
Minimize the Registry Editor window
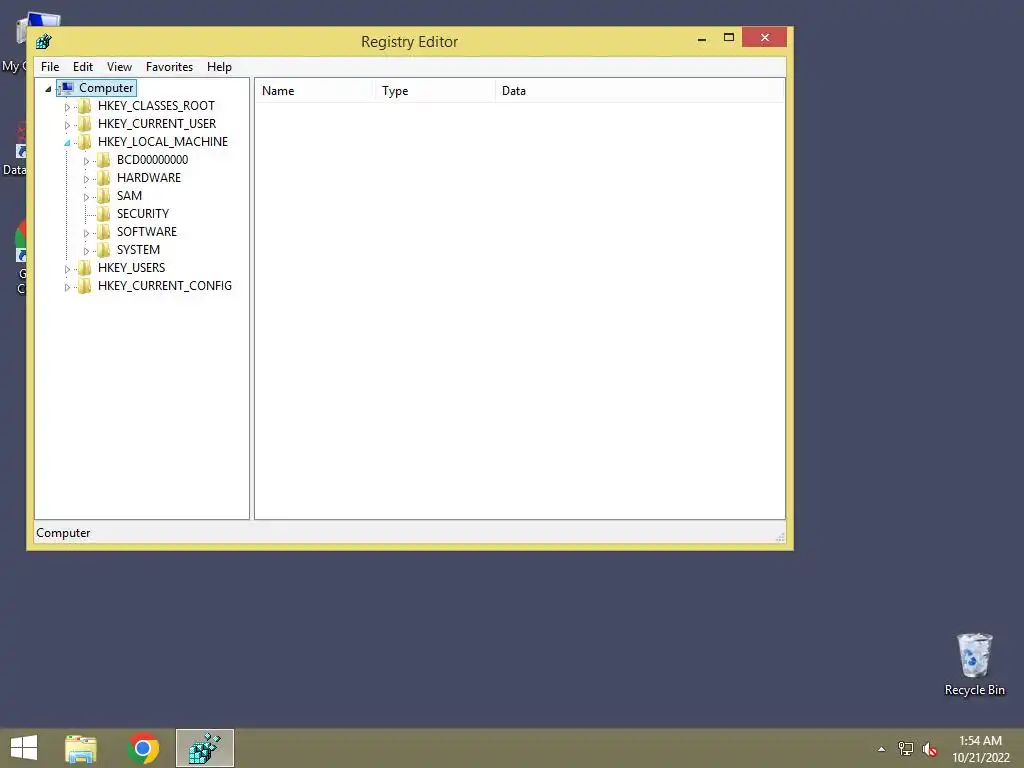coord(702,38)
